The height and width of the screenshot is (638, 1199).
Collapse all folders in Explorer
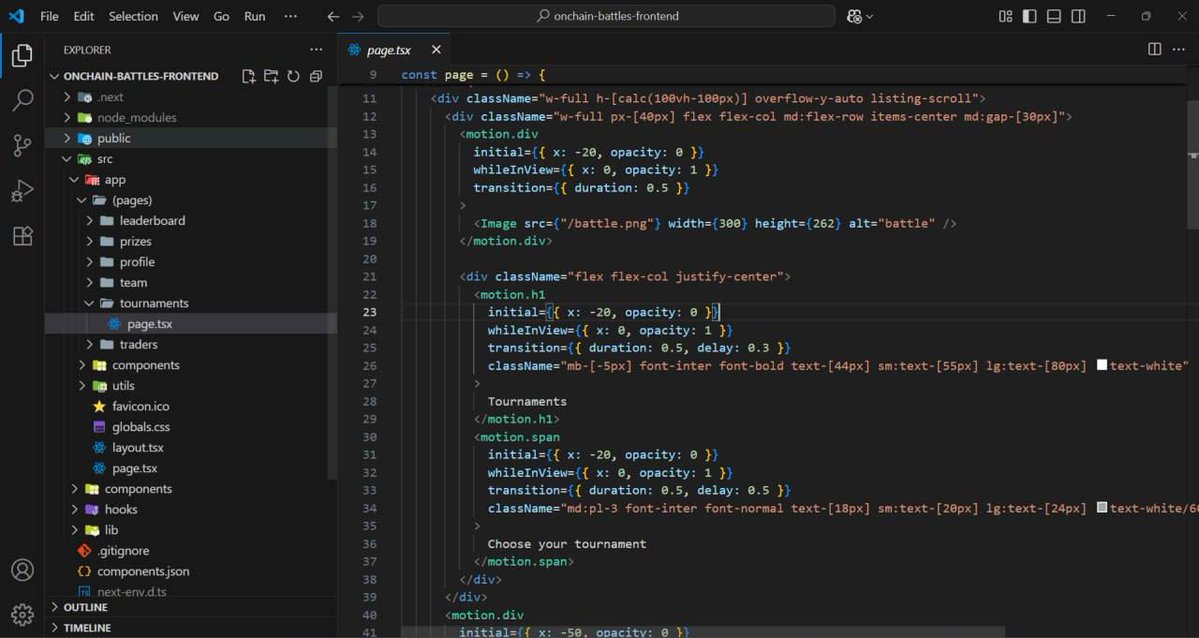pos(315,76)
